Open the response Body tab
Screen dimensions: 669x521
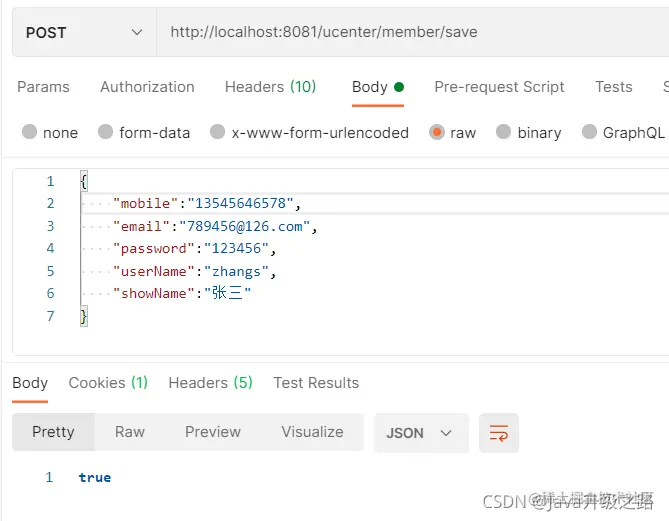(x=30, y=383)
